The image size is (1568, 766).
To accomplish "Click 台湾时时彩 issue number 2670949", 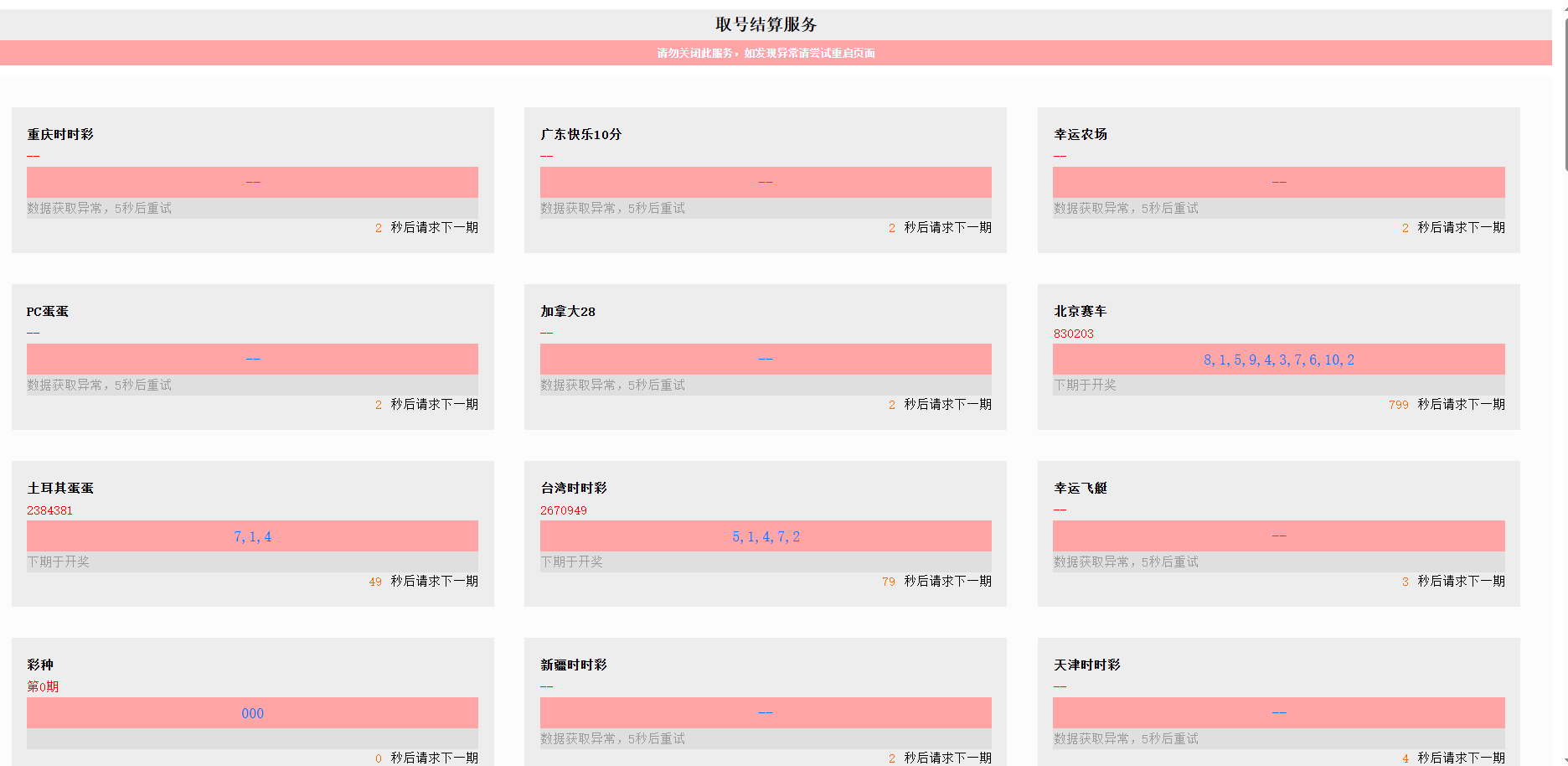I will pyautogui.click(x=564, y=510).
